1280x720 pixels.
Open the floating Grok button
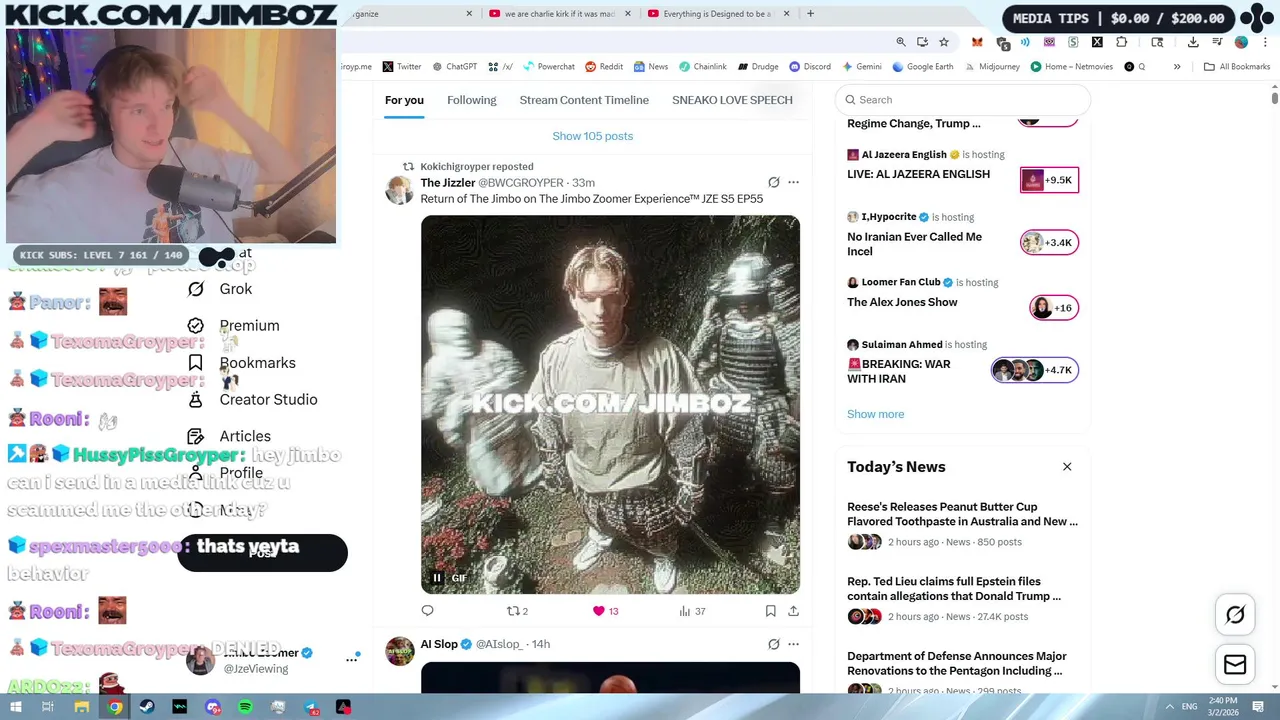pyautogui.click(x=1235, y=615)
